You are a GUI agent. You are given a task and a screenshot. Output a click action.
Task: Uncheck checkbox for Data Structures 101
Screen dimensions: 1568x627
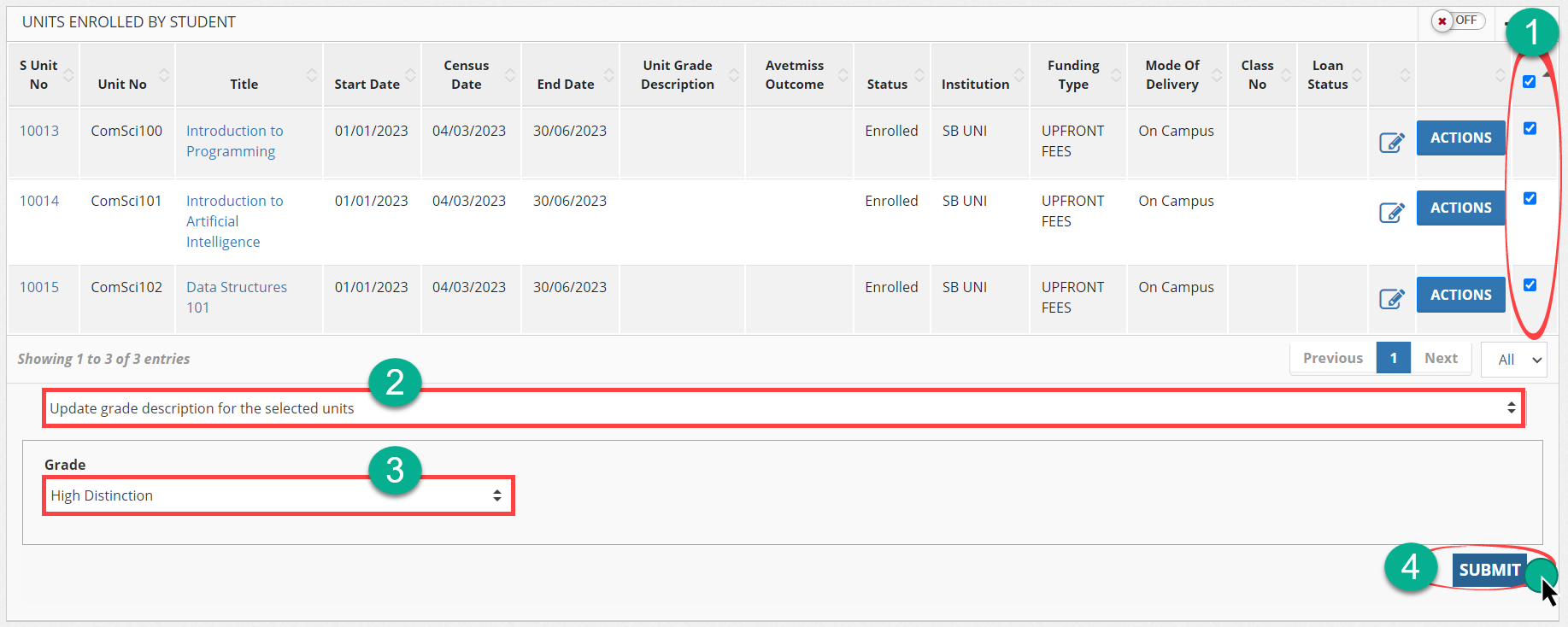click(1529, 285)
